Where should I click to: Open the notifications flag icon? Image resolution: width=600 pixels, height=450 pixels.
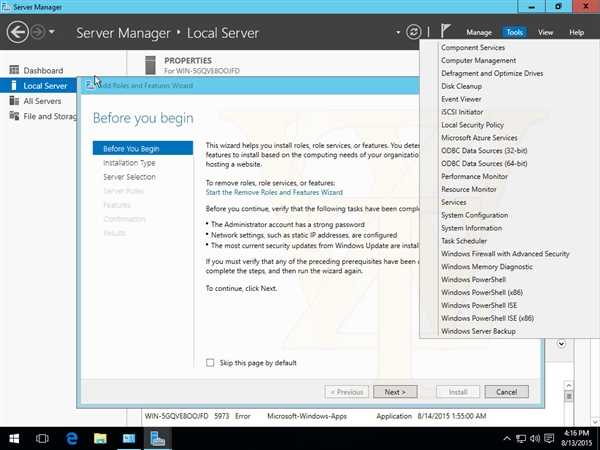pos(445,31)
